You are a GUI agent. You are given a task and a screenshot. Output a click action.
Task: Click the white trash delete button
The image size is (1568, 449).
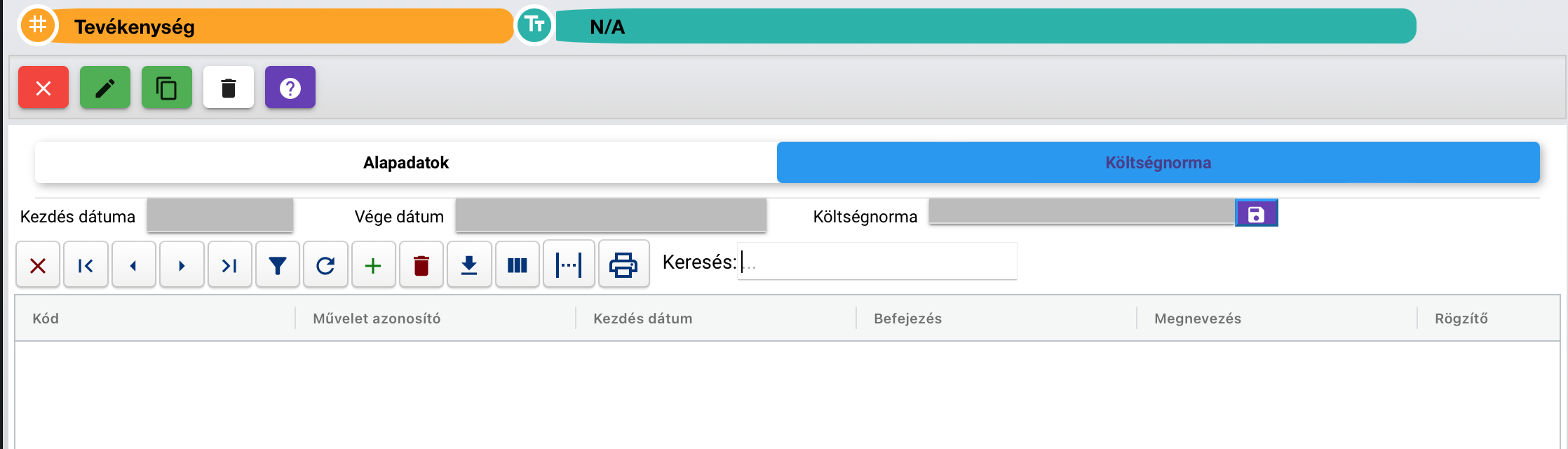coord(229,88)
